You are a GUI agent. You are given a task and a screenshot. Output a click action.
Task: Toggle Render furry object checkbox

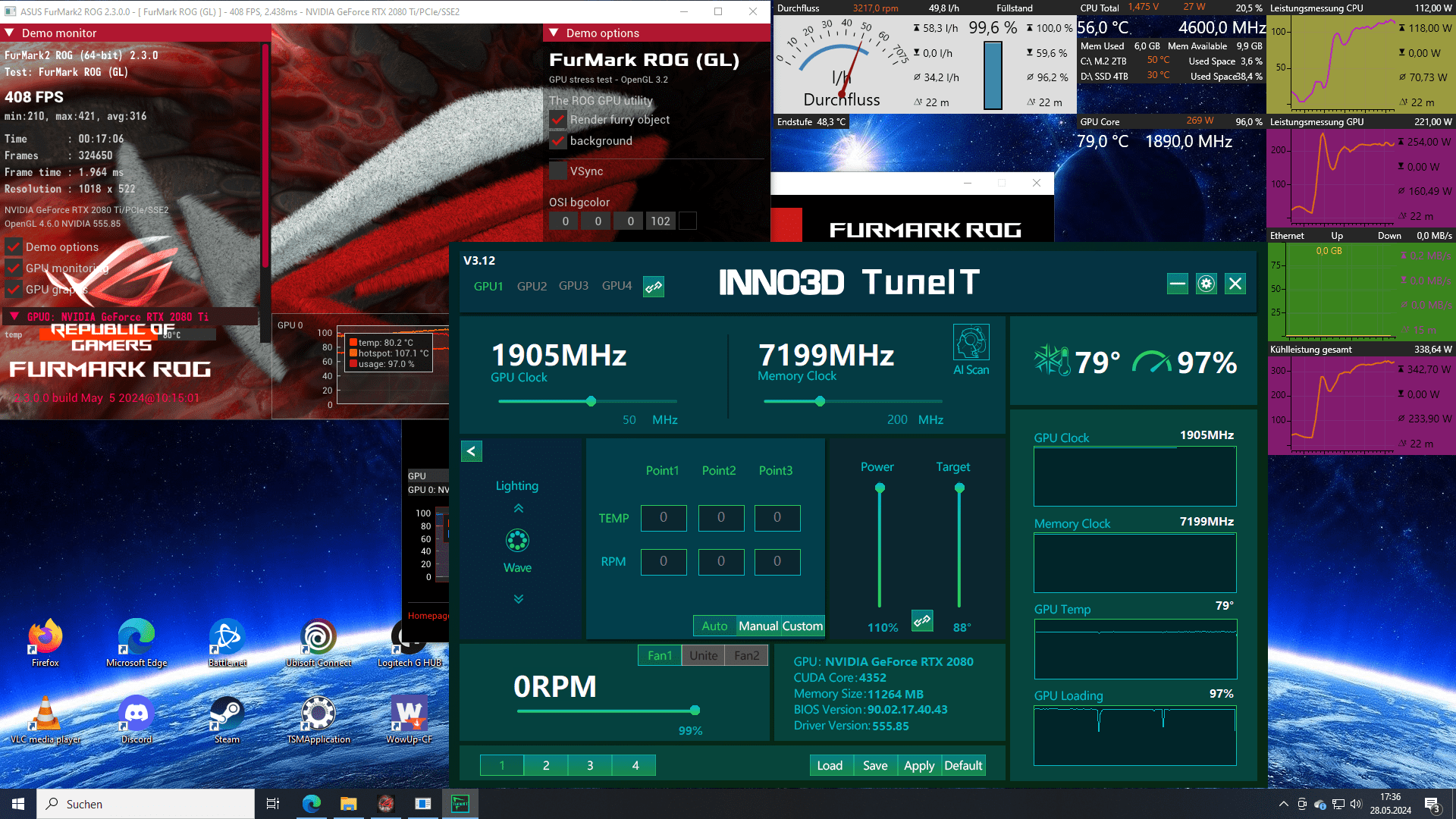[x=558, y=120]
